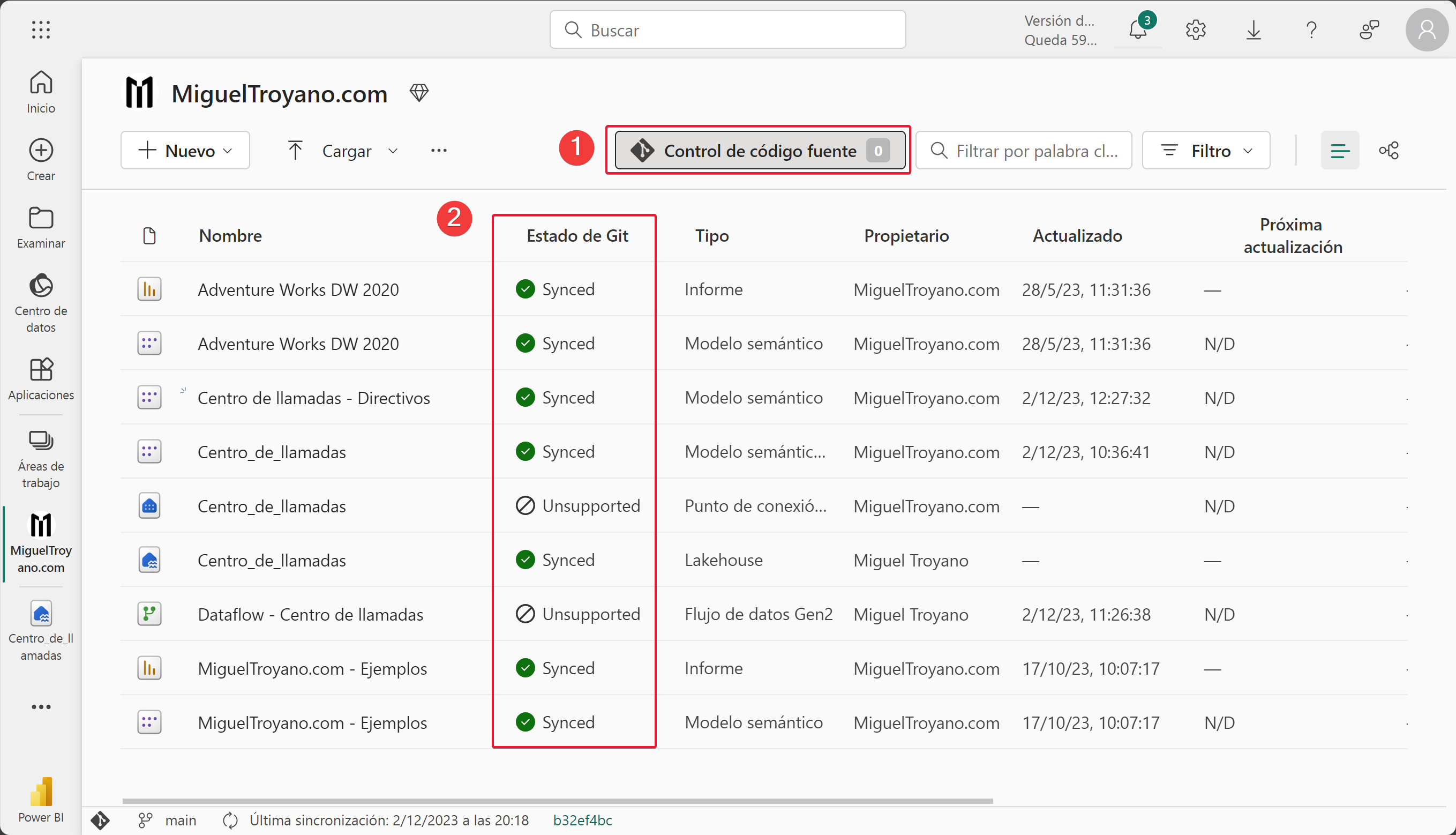Sort by Propietario column header
This screenshot has height=835, width=1456.
(906, 236)
